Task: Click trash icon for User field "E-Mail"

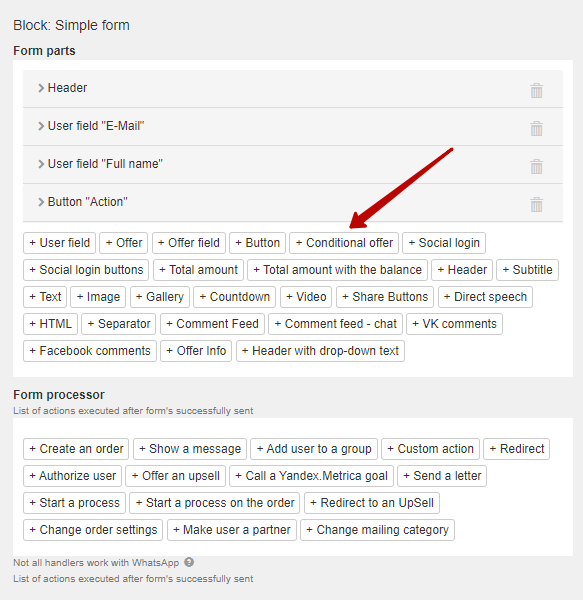Action: [x=536, y=129]
